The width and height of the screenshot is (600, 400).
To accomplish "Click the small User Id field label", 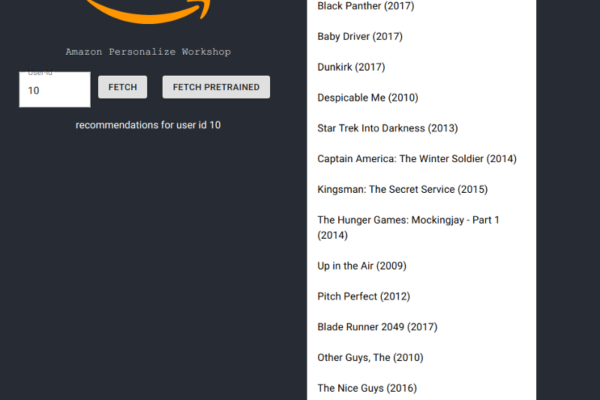I will coord(40,74).
